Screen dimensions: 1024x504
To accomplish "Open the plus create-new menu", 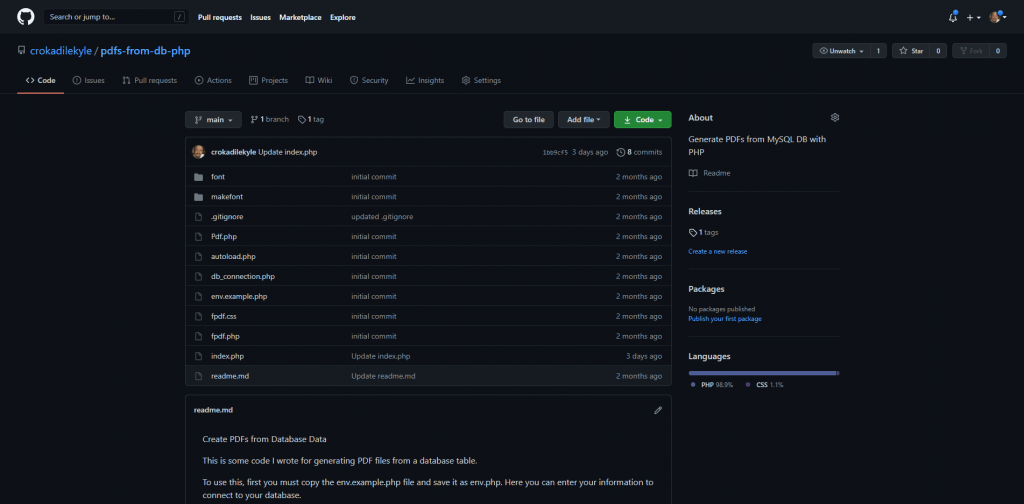I will pos(973,17).
